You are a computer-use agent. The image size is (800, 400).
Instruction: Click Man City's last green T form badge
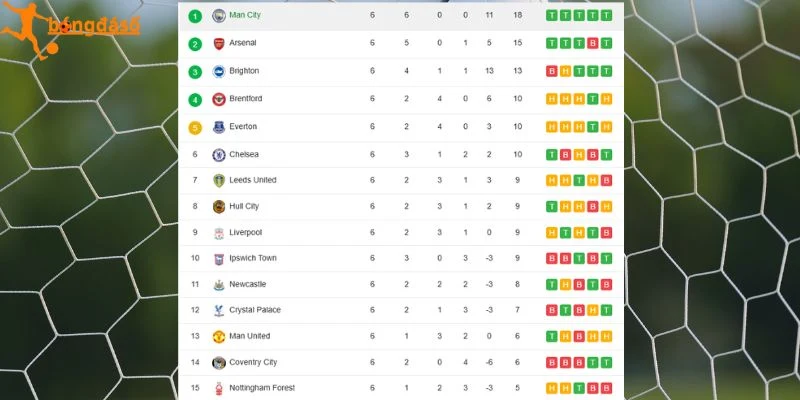click(606, 15)
